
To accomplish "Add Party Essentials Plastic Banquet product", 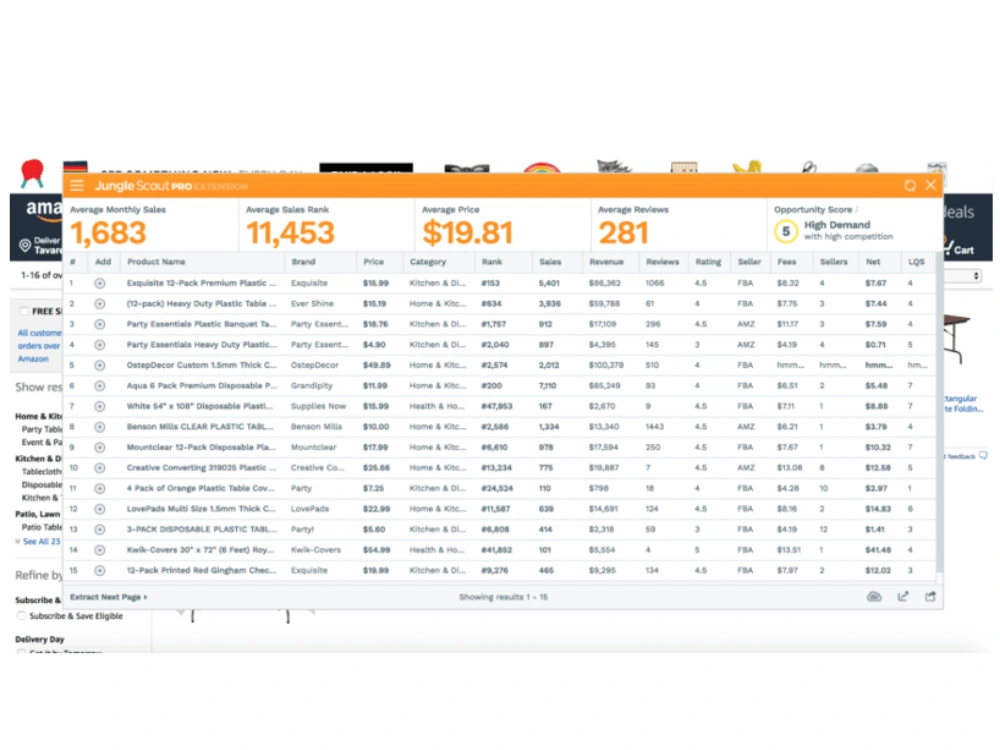I will (x=99, y=324).
